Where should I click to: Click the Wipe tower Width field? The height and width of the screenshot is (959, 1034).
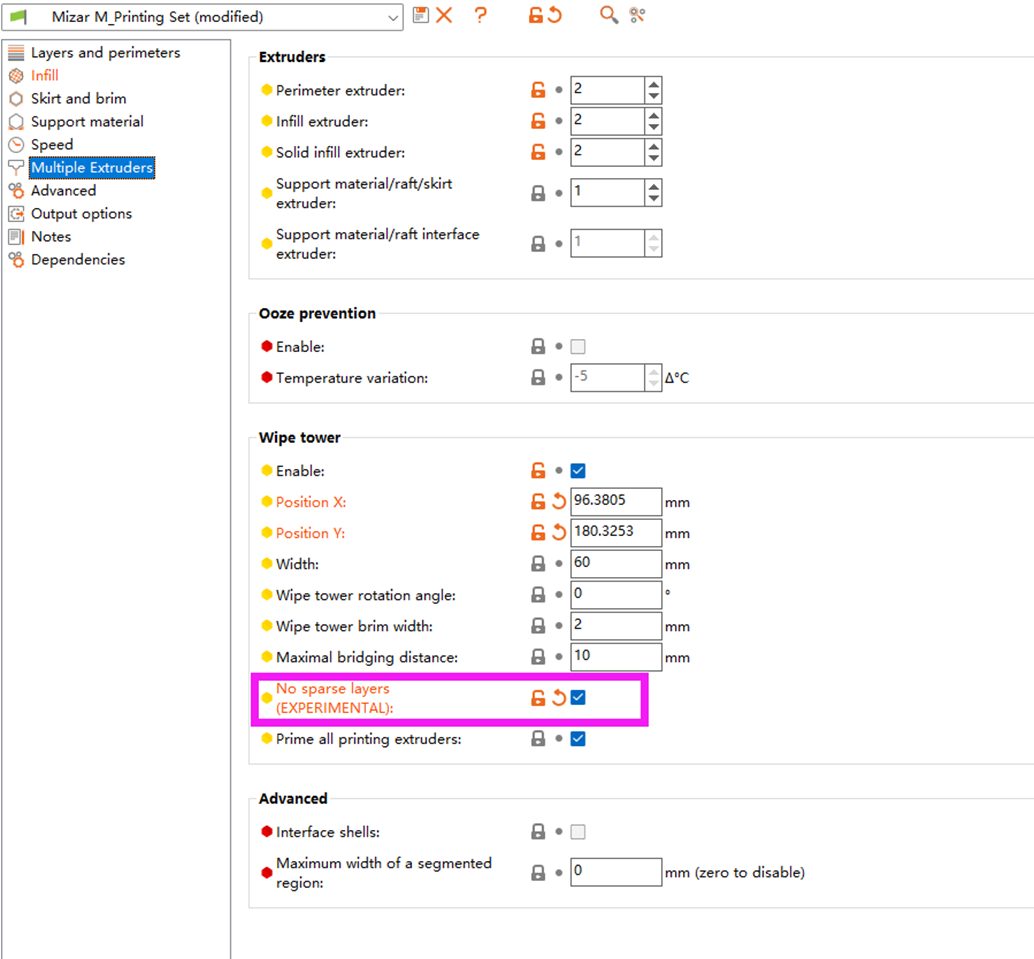pos(616,564)
